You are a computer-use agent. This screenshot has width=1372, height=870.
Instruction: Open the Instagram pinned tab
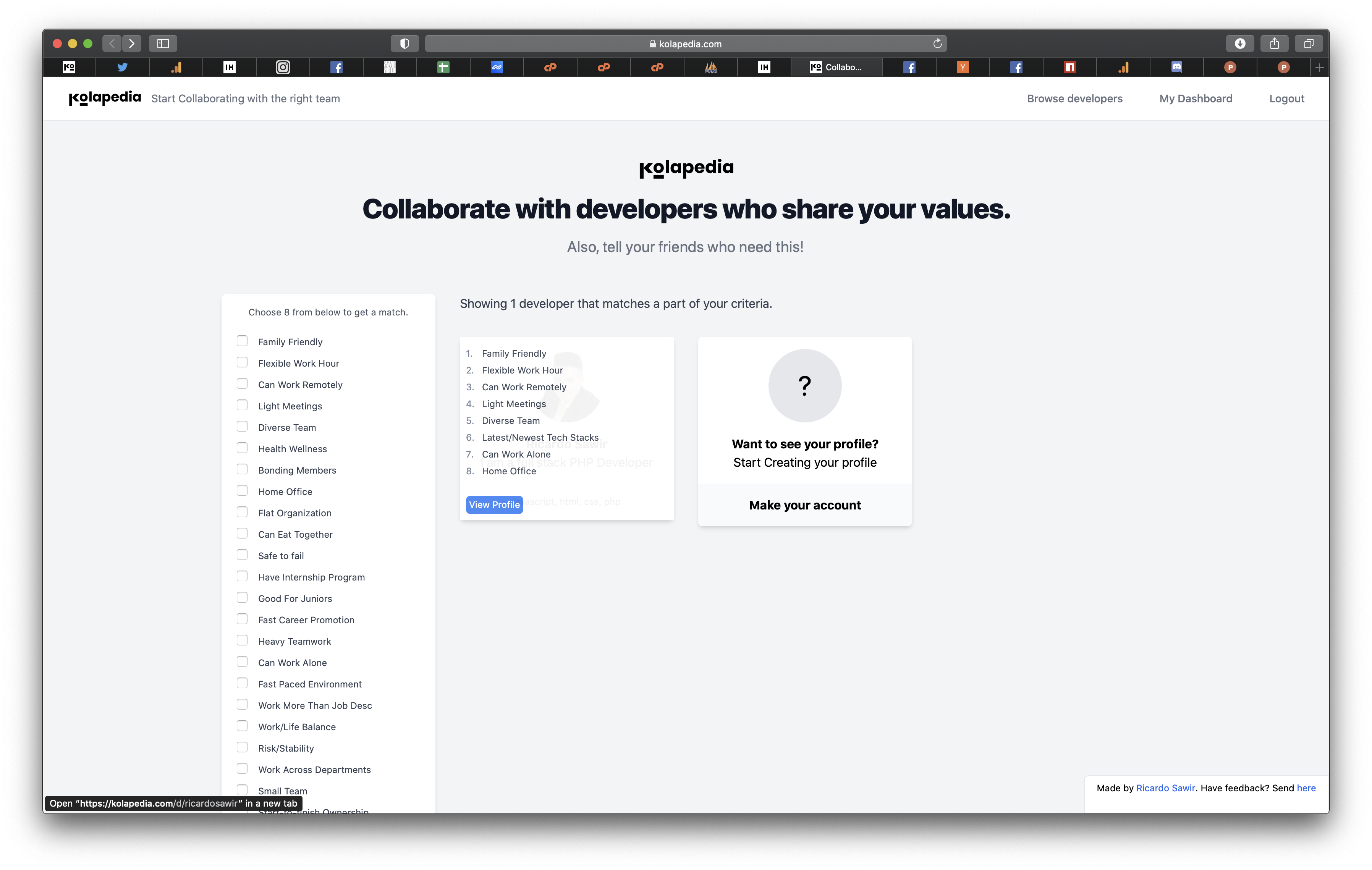click(283, 67)
